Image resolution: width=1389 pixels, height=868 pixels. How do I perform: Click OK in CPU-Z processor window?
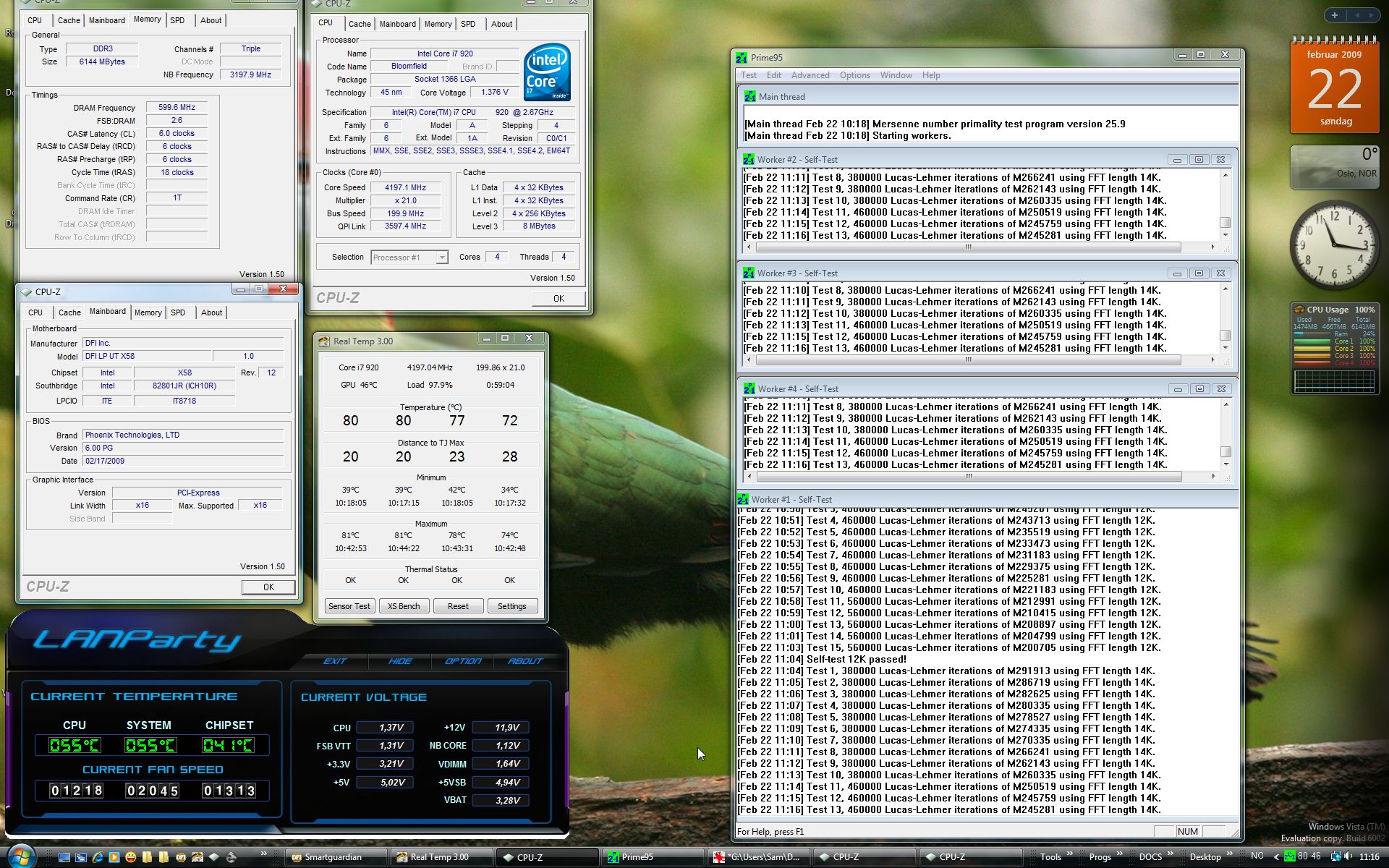click(x=558, y=298)
